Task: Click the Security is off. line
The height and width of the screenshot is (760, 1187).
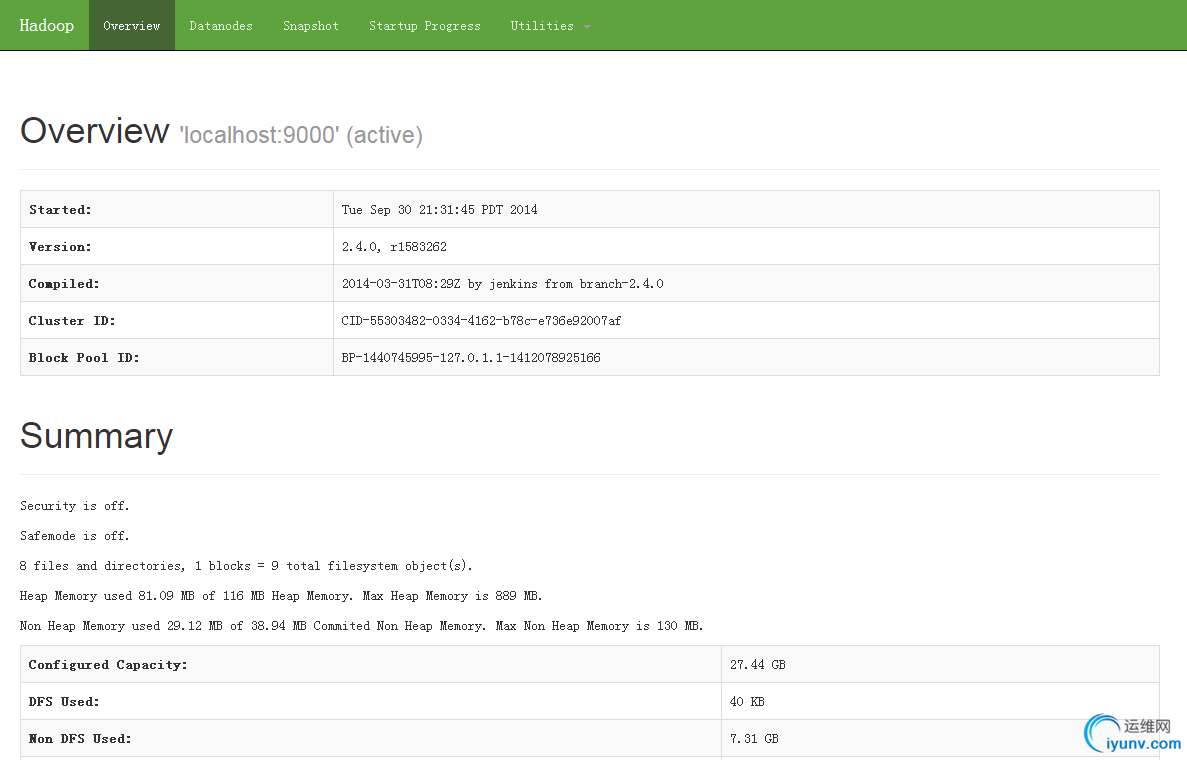Action: click(75, 506)
